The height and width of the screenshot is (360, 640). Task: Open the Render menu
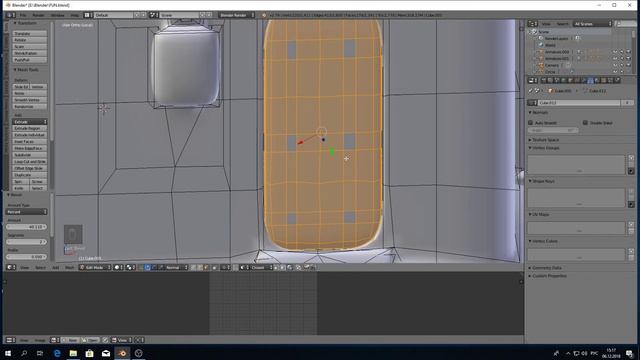pyautogui.click(x=38, y=15)
